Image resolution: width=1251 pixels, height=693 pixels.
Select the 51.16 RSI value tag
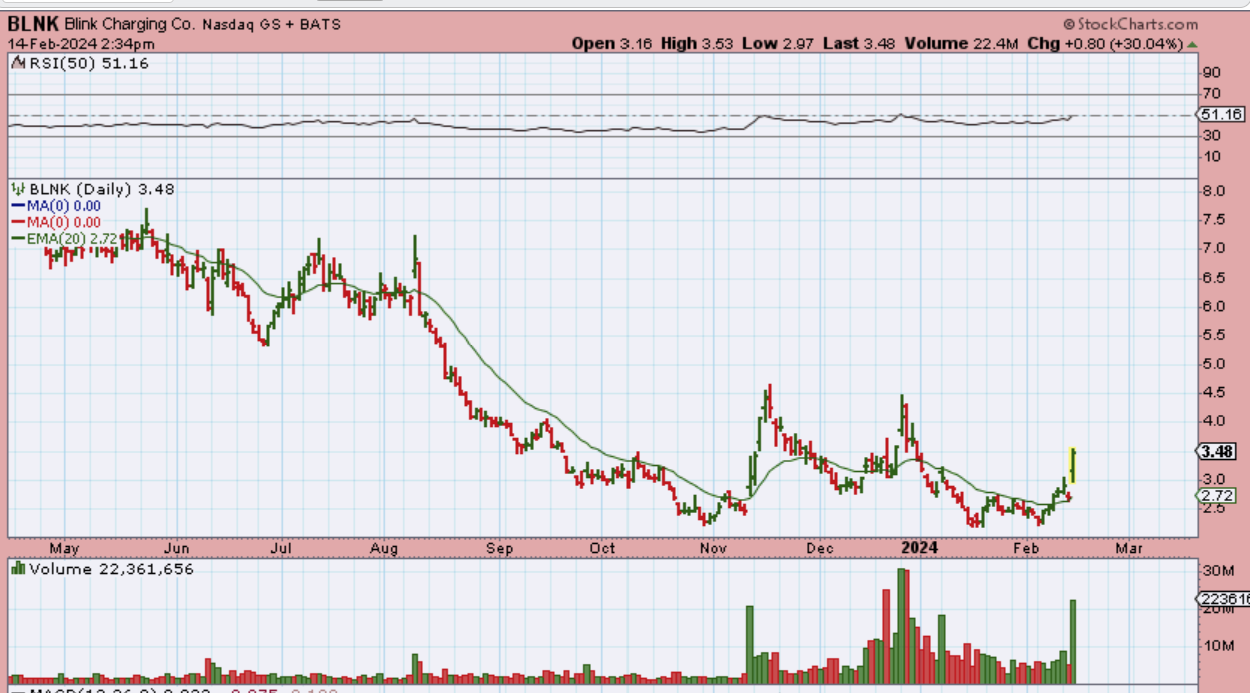(x=1223, y=115)
